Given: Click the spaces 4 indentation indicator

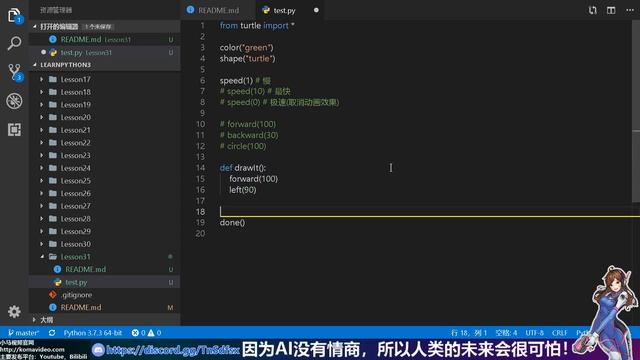Looking at the screenshot, I should point(506,333).
